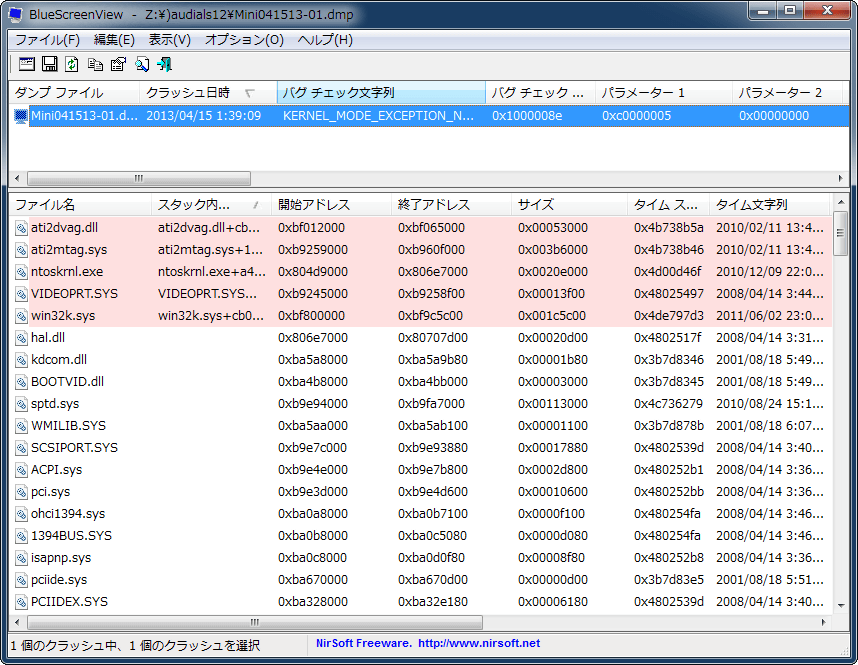Click the file icon beside ACPI.sys

21,470
